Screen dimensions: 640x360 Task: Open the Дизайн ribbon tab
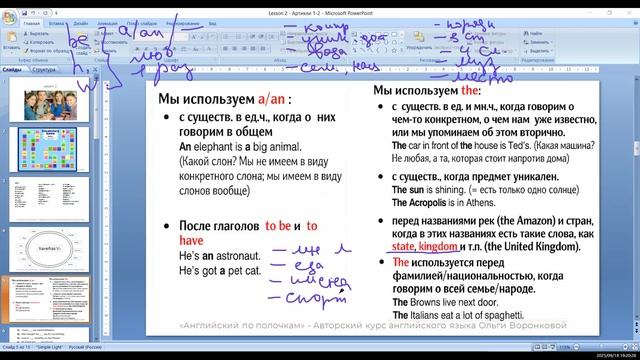pos(81,24)
